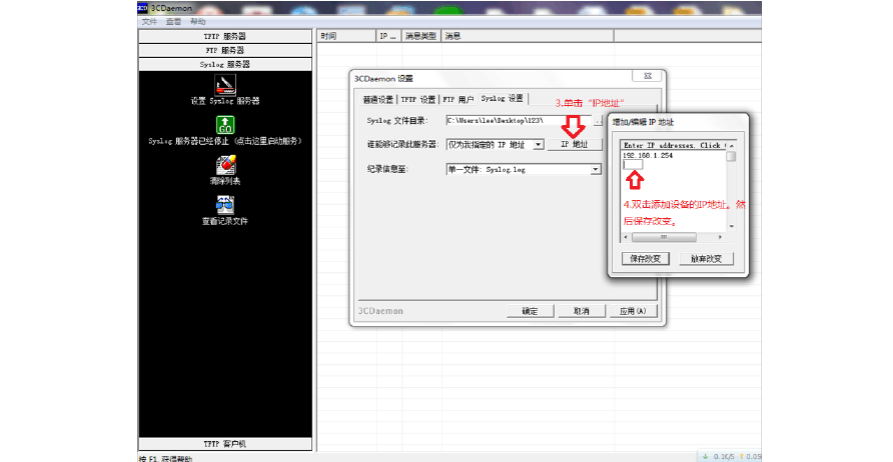Switch to the FTP 用户 tab

click(x=458, y=100)
